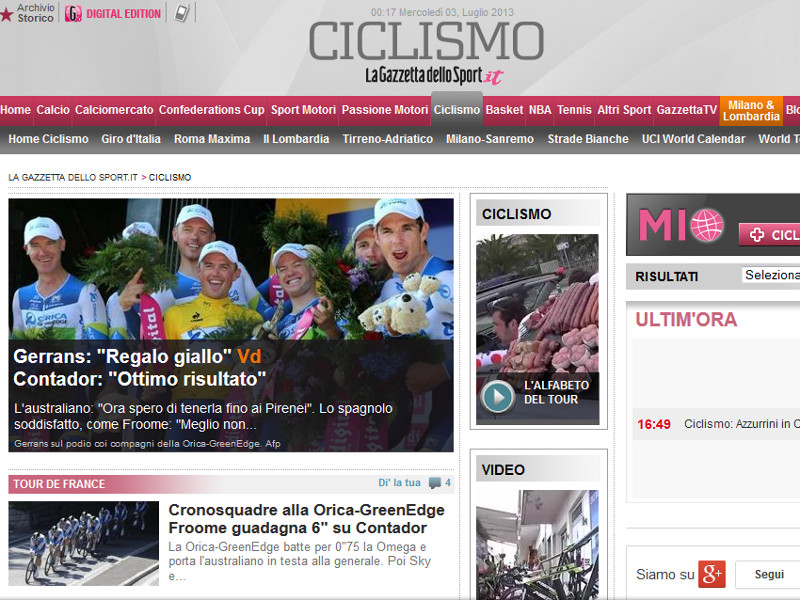800x600 pixels.
Task: Open the Archivio Storico star icon
Action: [x=7, y=14]
